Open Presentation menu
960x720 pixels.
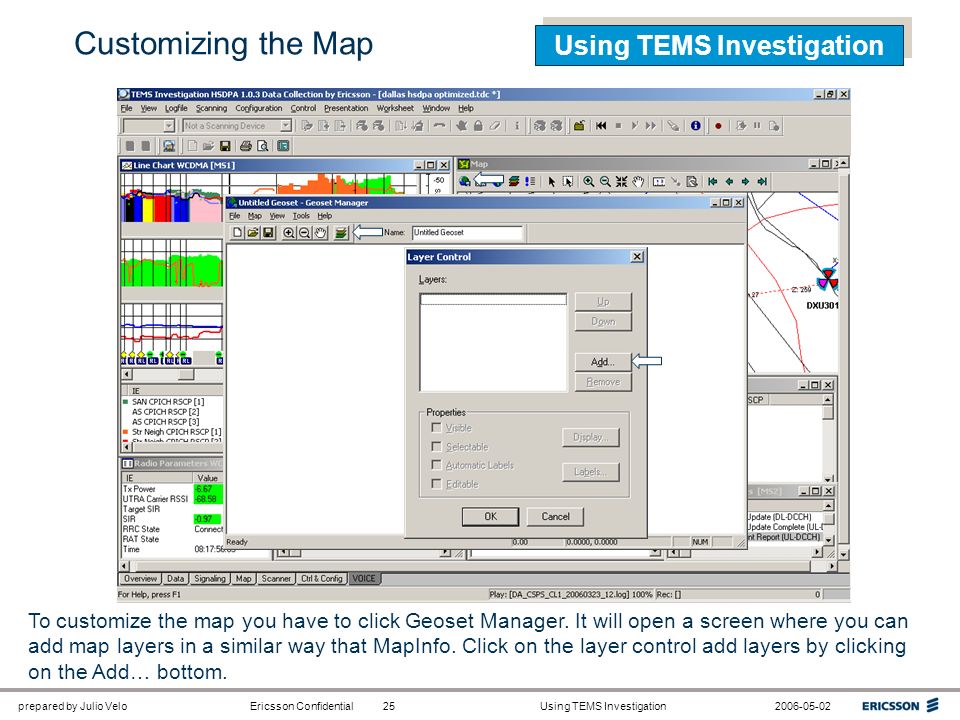(x=346, y=108)
